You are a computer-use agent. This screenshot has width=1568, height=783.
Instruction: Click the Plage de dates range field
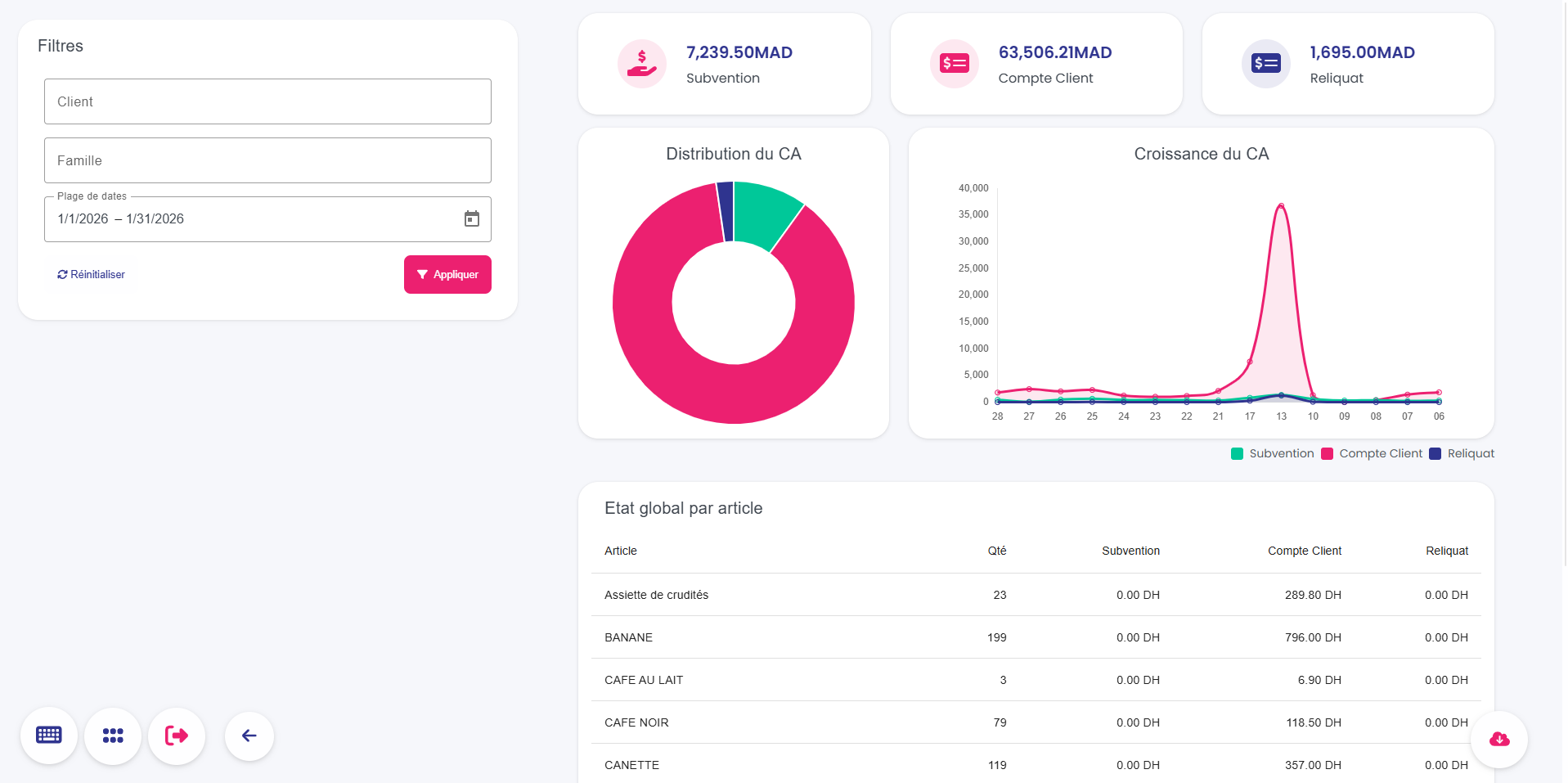pyautogui.click(x=245, y=219)
